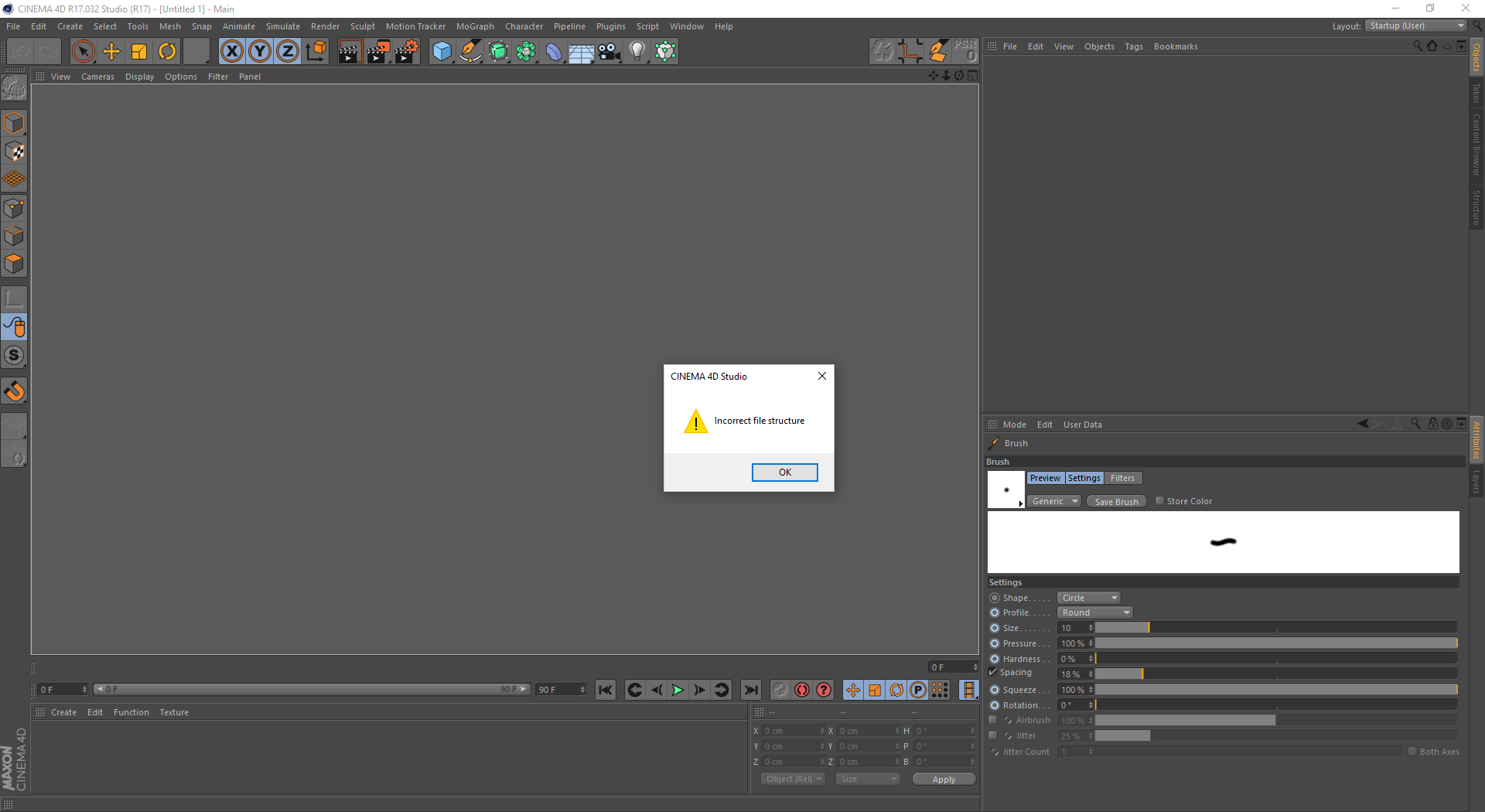Open the Sculpt menu
This screenshot has height=812, width=1485.
pyautogui.click(x=362, y=26)
